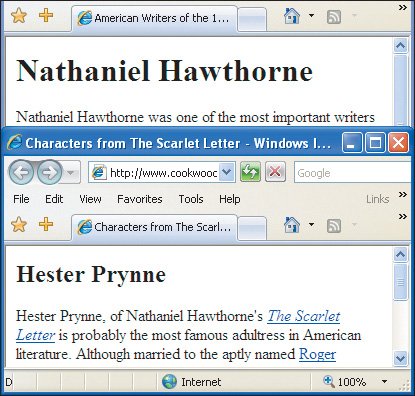Open Home dropdown arrow in front window

pos(311,224)
